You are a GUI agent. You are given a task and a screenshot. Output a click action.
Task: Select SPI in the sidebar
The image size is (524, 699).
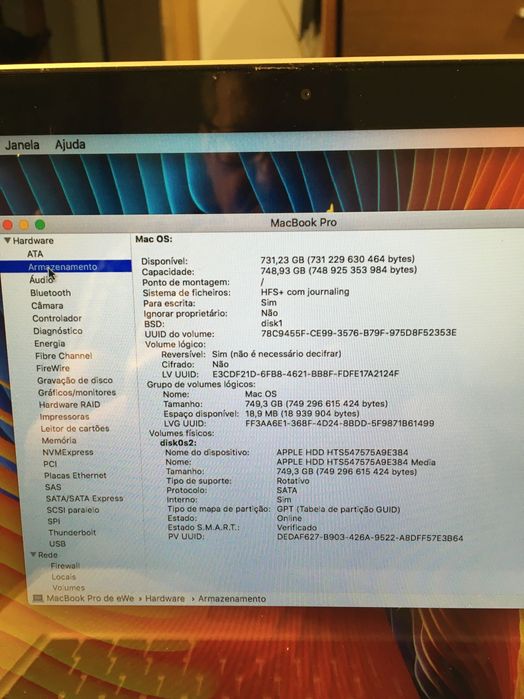tap(54, 521)
